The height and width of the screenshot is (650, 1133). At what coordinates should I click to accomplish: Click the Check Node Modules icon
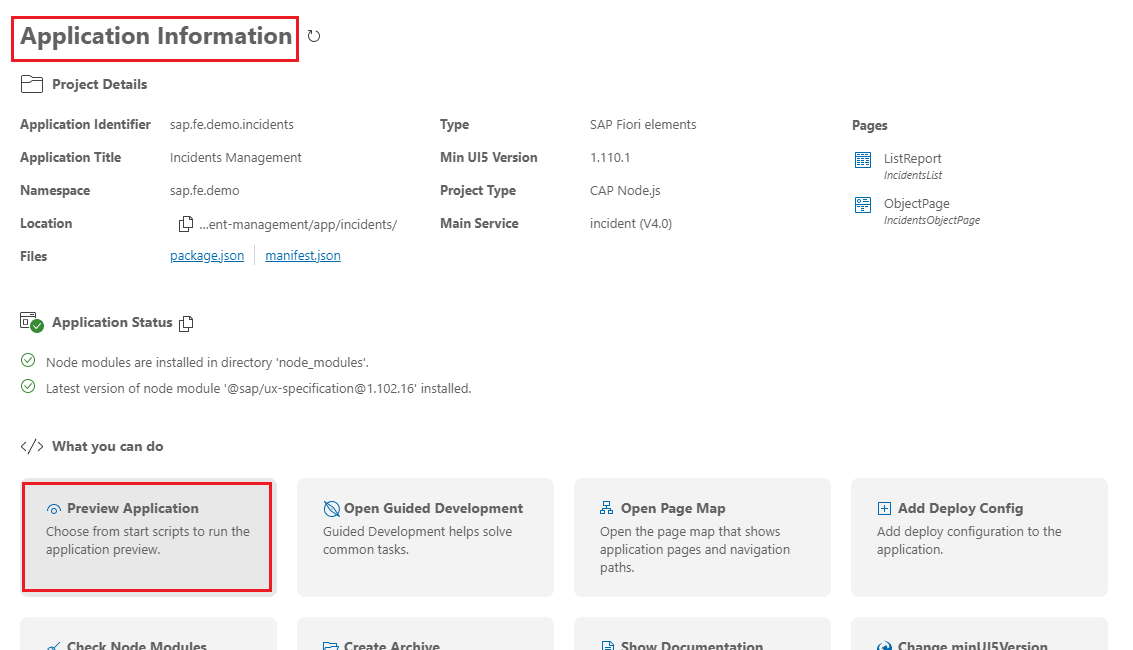click(x=53, y=645)
